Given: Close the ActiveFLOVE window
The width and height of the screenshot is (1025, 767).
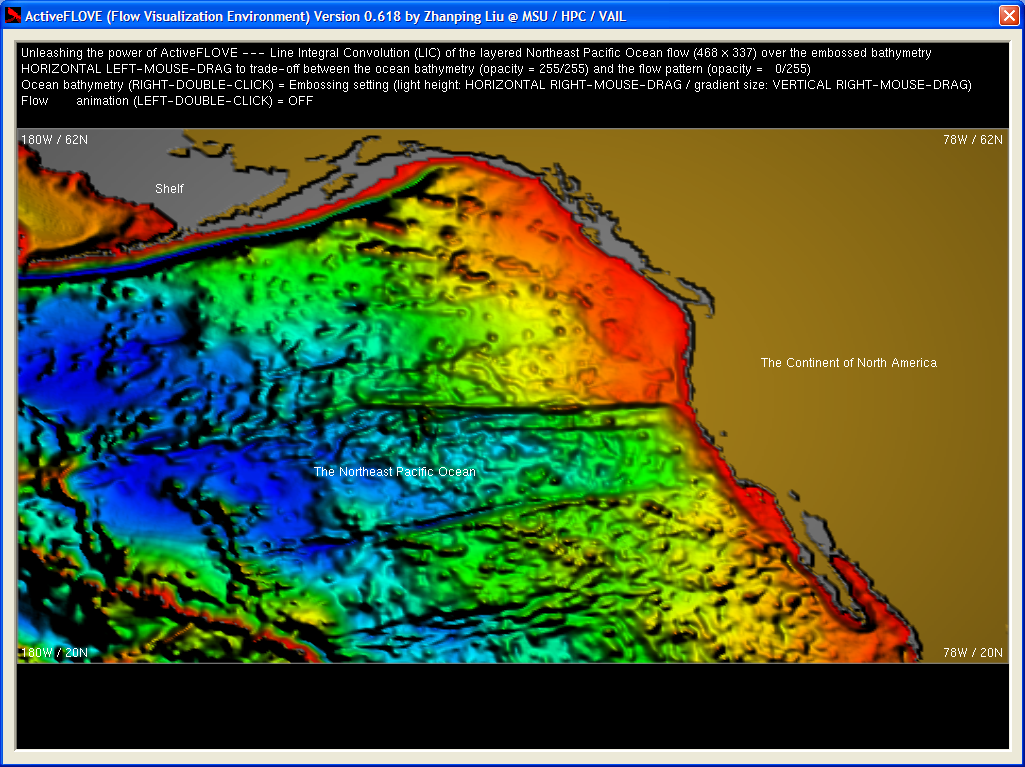Looking at the screenshot, I should pyautogui.click(x=1008, y=16).
